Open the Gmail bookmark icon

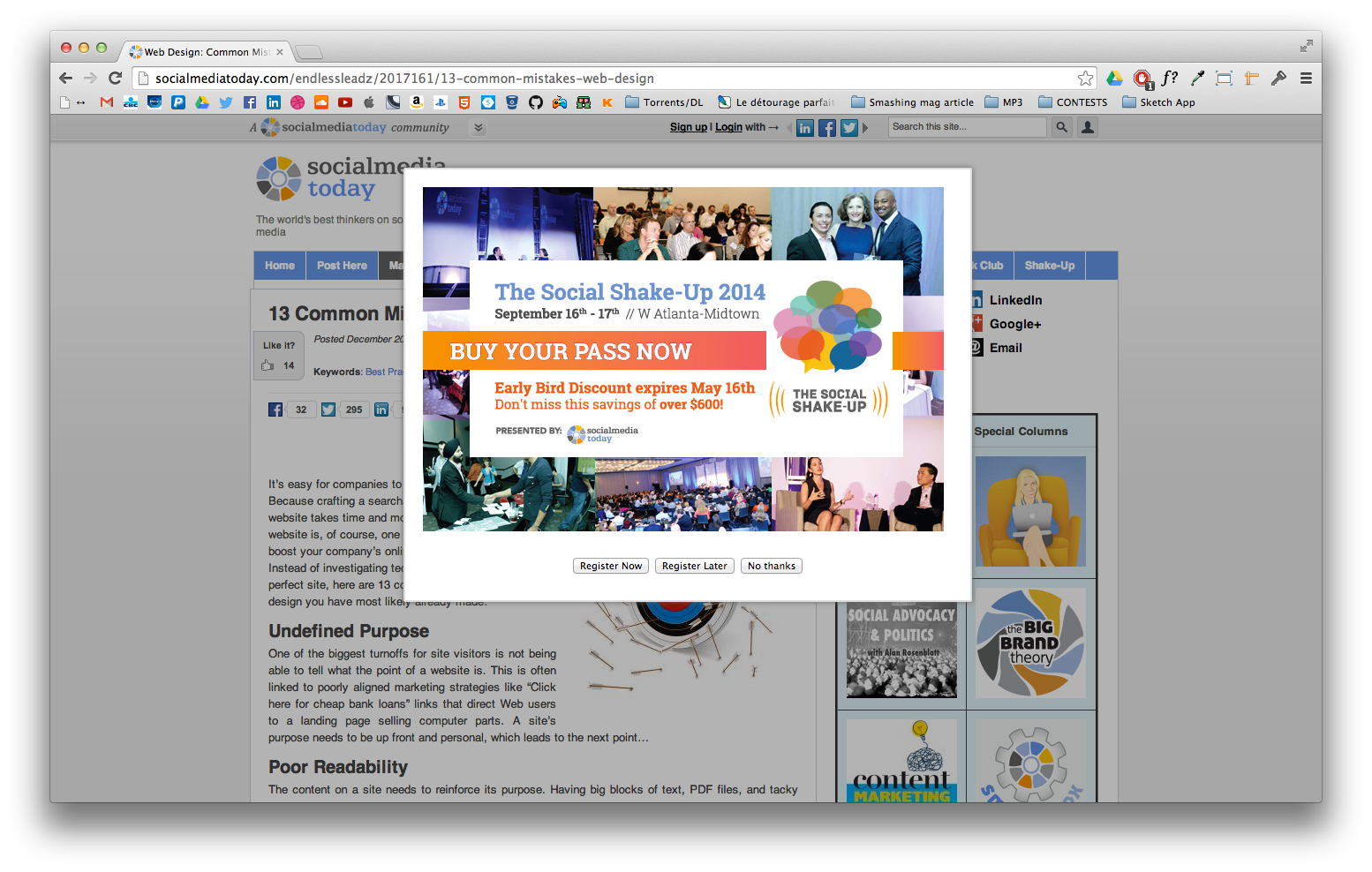(x=107, y=102)
